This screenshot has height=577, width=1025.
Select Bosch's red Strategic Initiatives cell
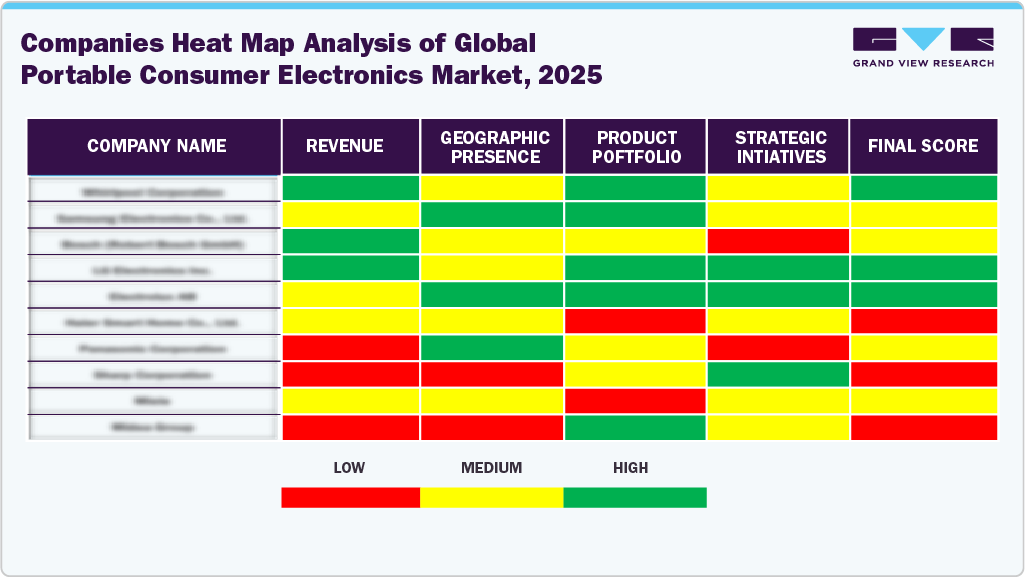[778, 243]
